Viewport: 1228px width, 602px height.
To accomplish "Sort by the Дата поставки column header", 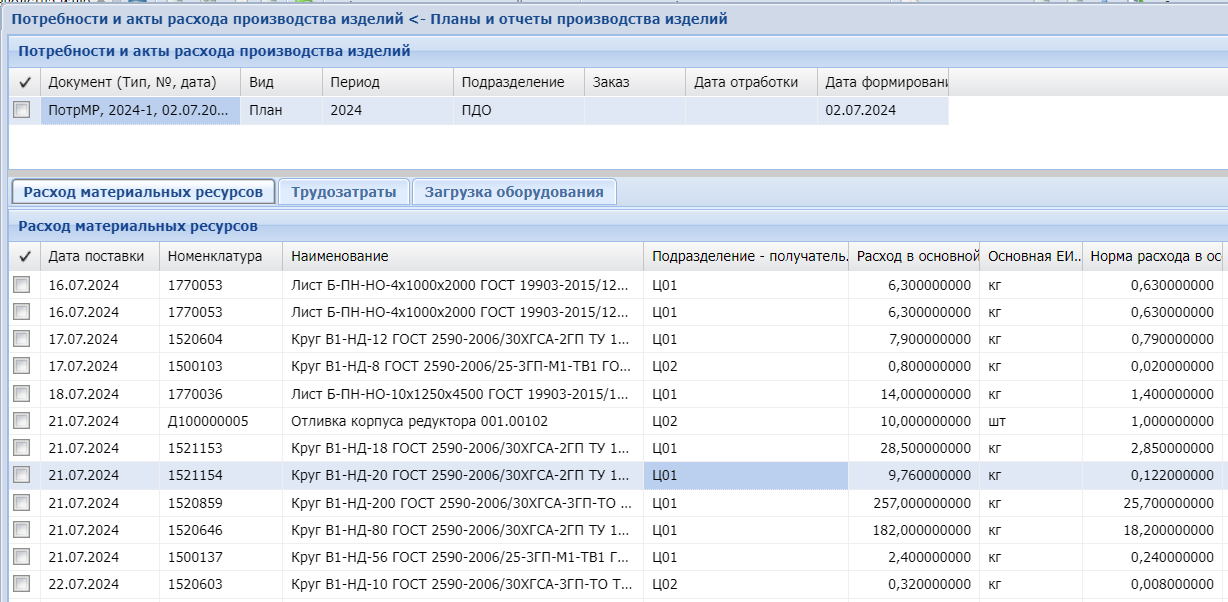I will coord(98,257).
